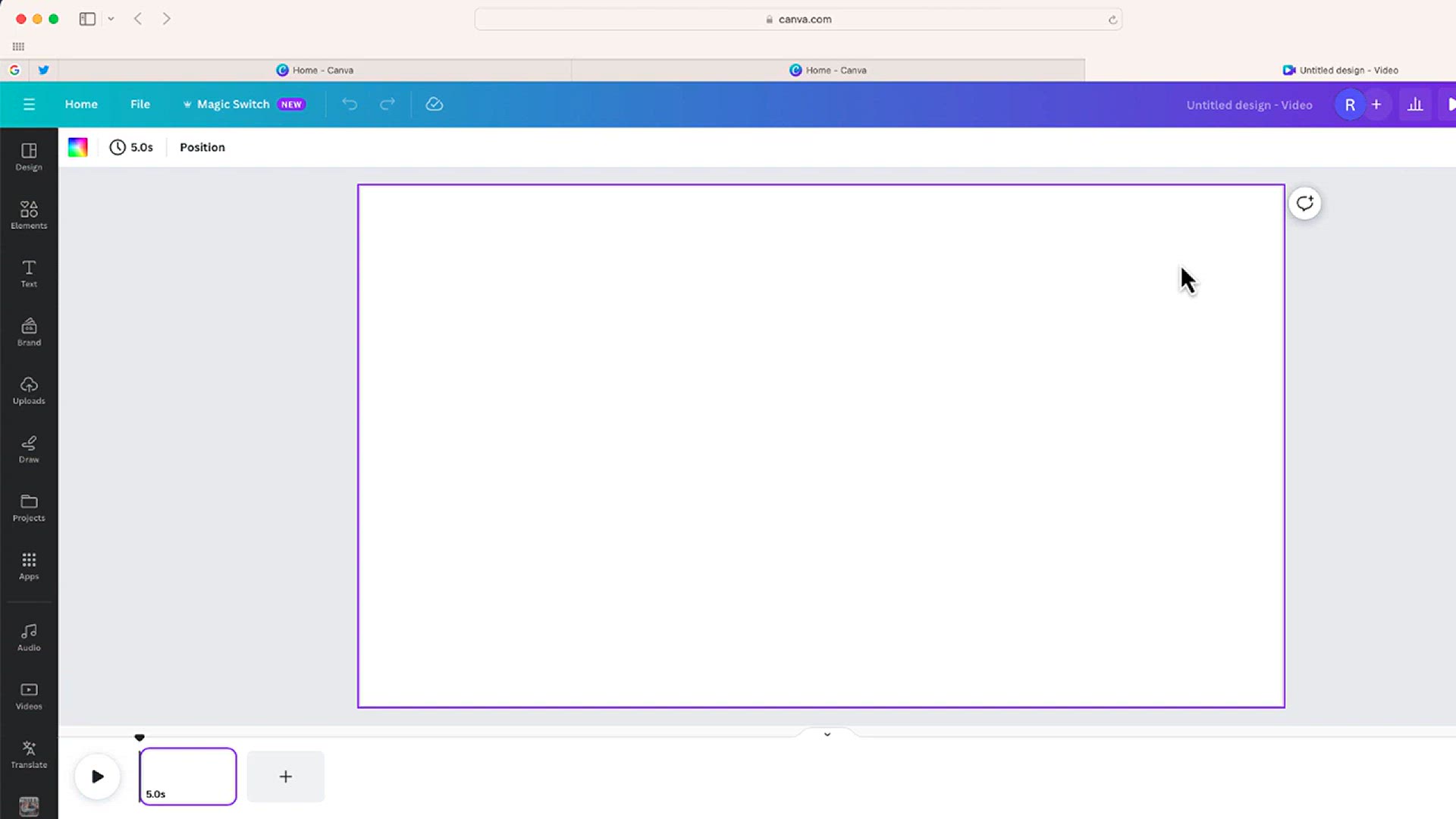Open the Videos panel
This screenshot has height=819, width=1456.
(29, 696)
